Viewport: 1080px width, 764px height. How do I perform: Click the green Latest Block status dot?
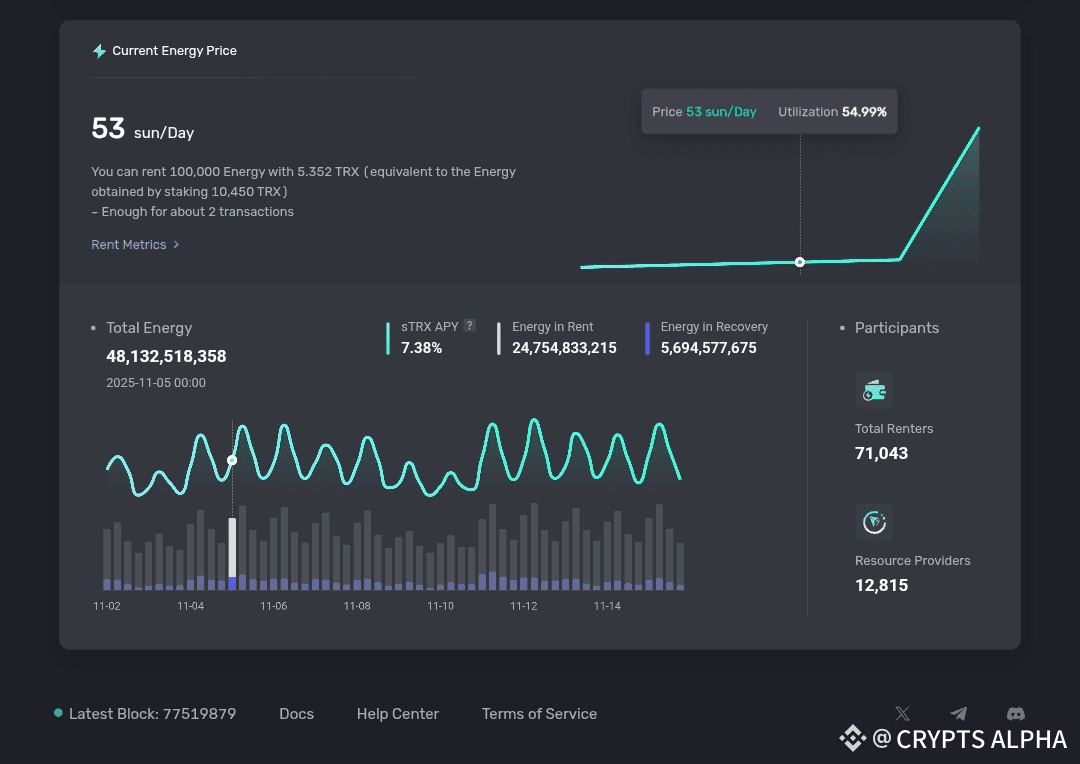coord(58,713)
